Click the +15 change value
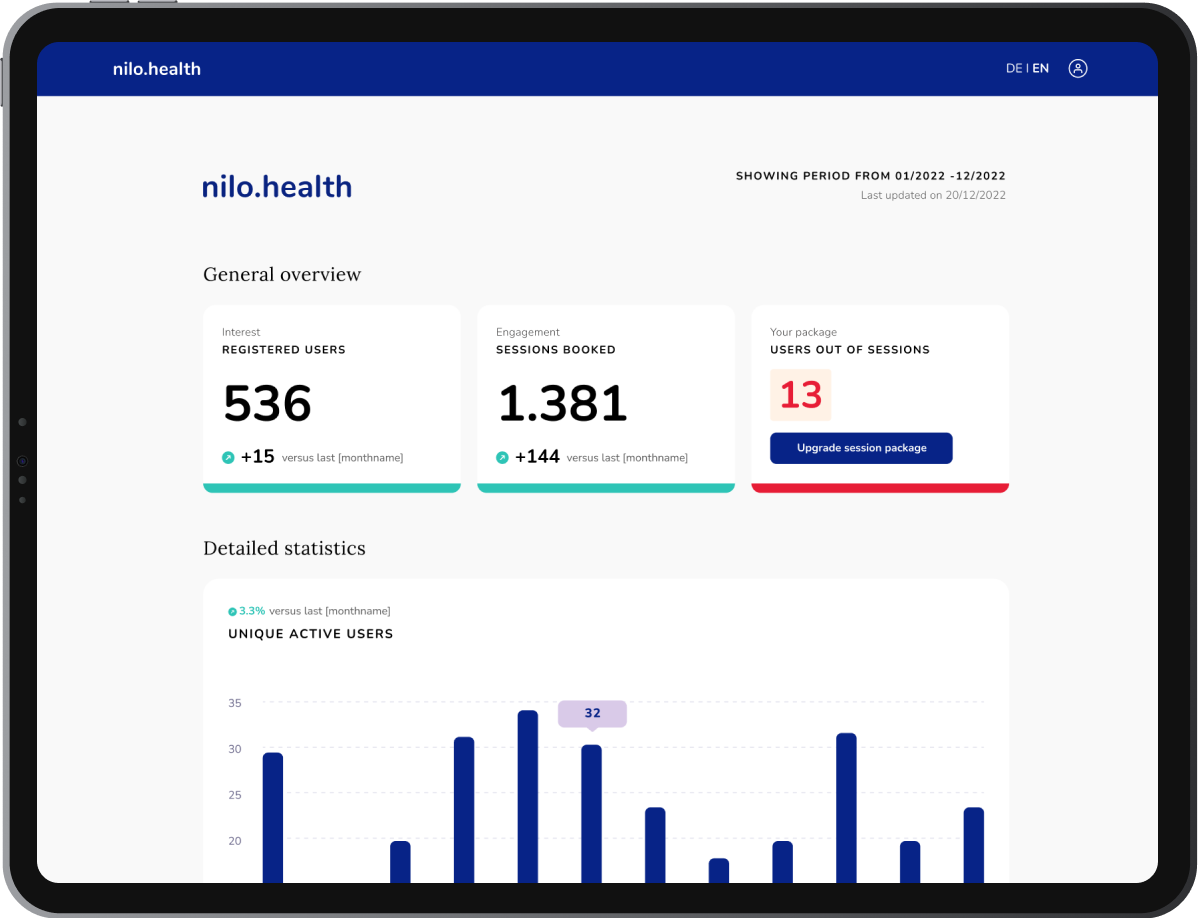This screenshot has height=918, width=1199. [x=258, y=457]
